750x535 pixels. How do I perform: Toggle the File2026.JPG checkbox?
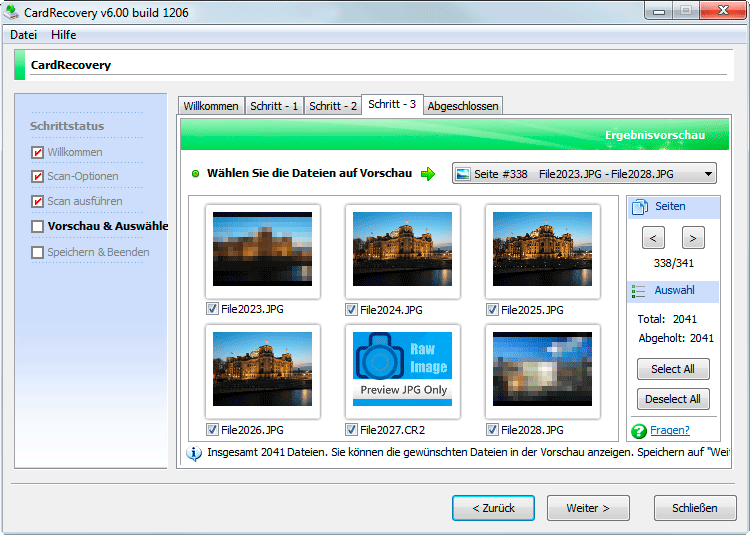212,429
